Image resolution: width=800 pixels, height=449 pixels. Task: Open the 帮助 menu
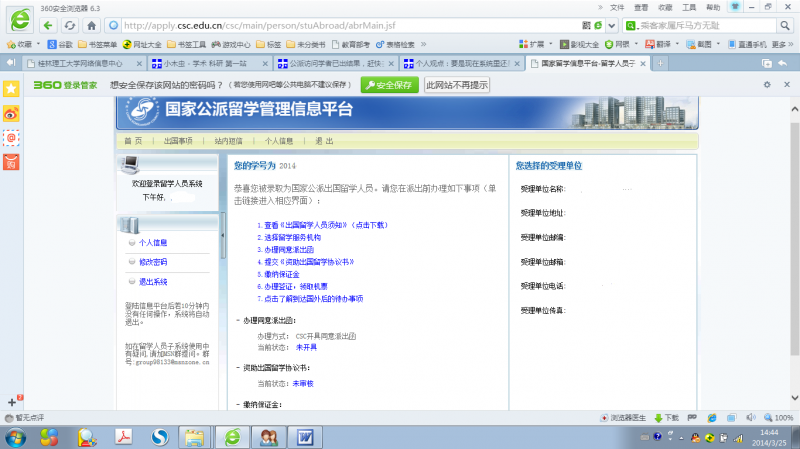[713, 8]
